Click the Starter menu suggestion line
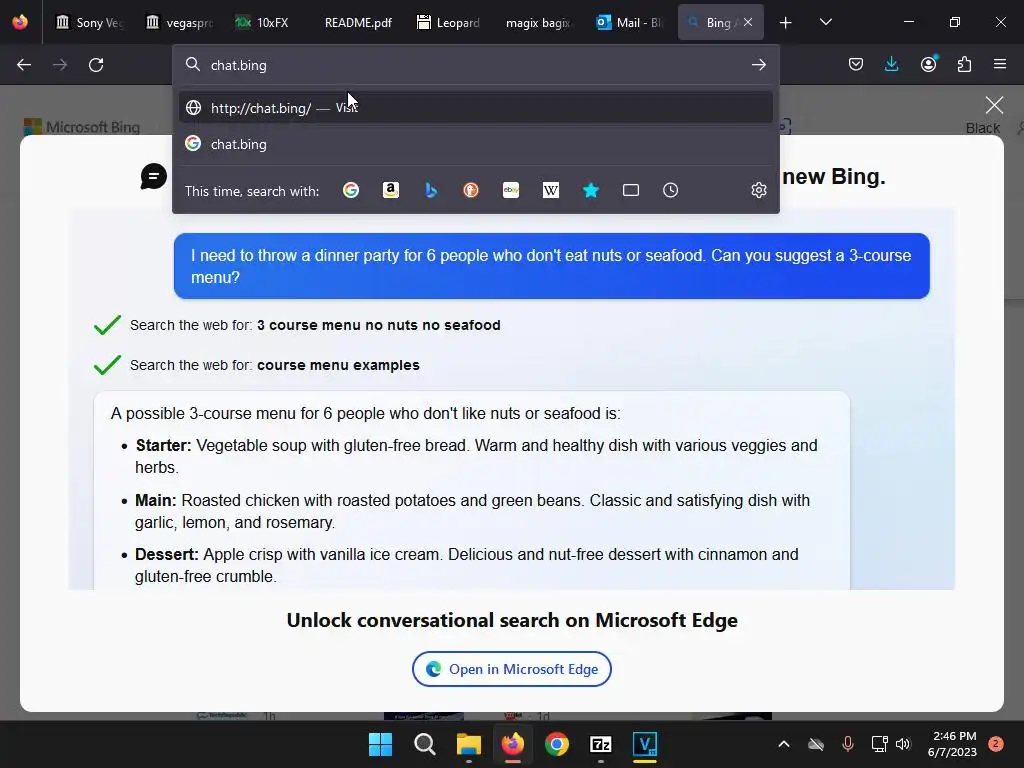Viewport: 1024px width, 768px height. (476, 456)
